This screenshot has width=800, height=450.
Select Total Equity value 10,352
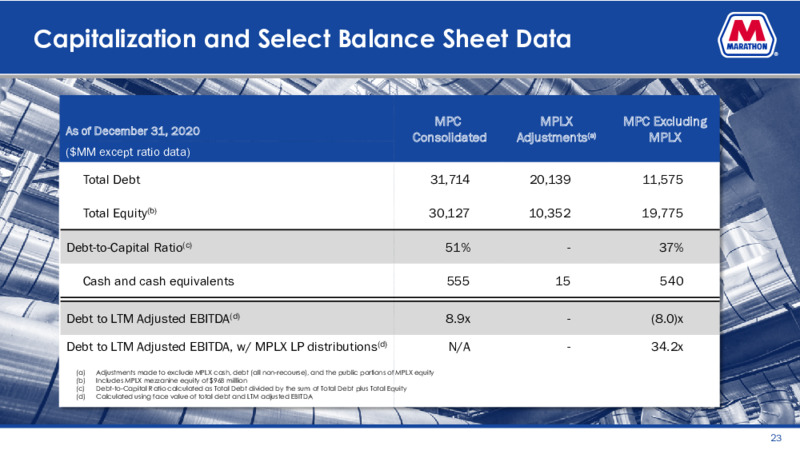point(549,213)
